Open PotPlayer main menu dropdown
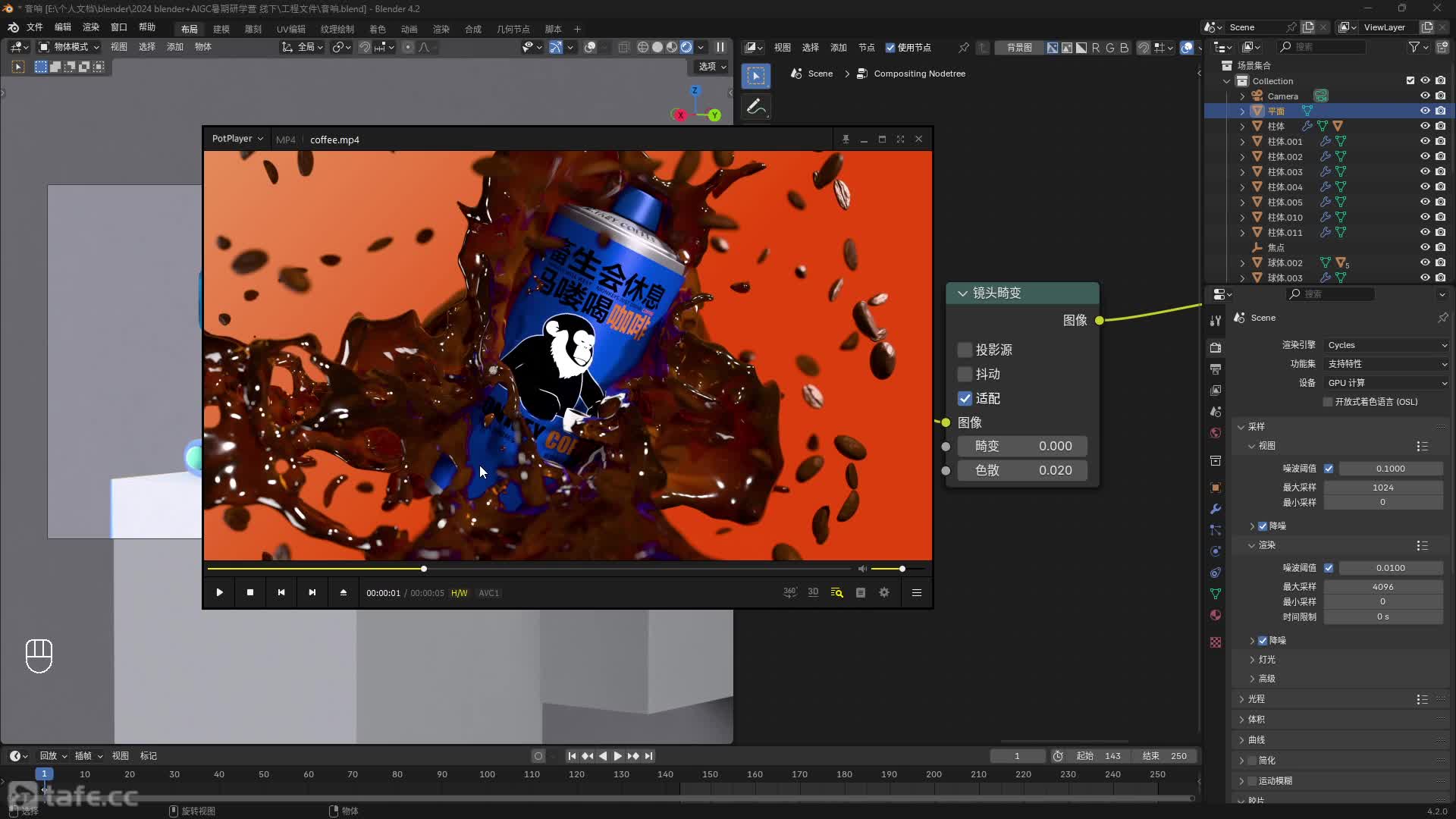This screenshot has width=1456, height=819. pyautogui.click(x=237, y=139)
